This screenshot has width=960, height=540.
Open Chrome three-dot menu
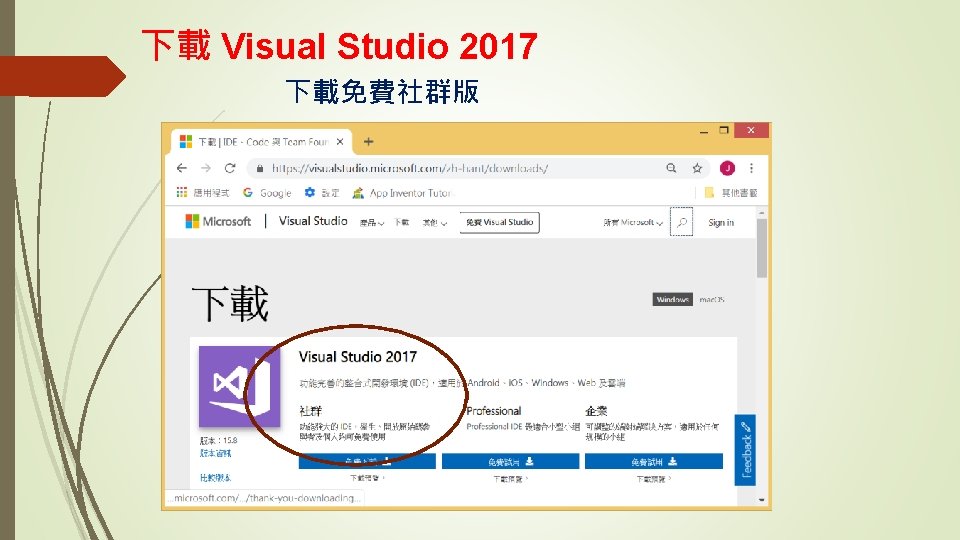point(751,168)
